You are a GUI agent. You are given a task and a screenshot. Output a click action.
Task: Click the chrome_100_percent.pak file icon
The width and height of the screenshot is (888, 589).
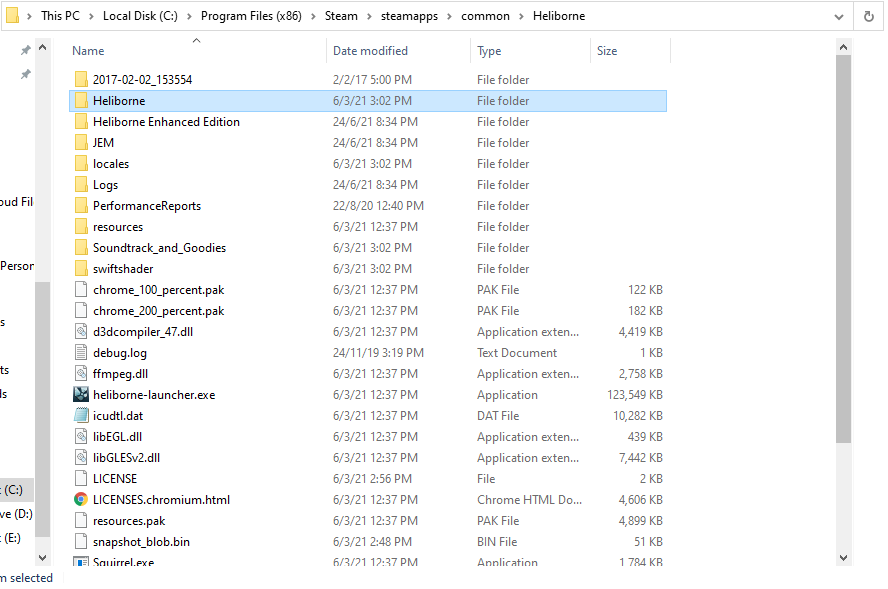pos(81,289)
